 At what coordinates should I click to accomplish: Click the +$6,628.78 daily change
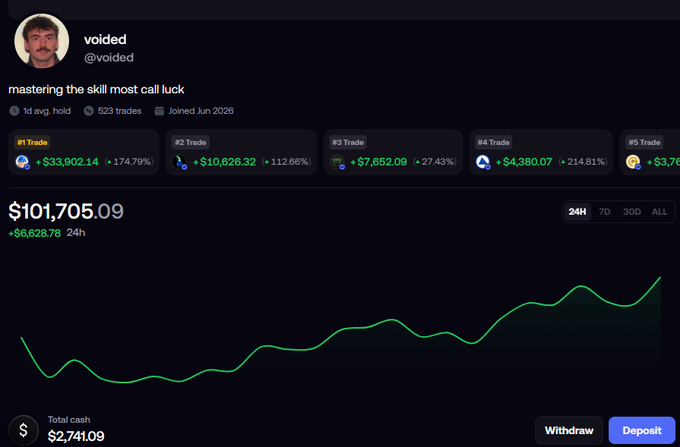35,233
